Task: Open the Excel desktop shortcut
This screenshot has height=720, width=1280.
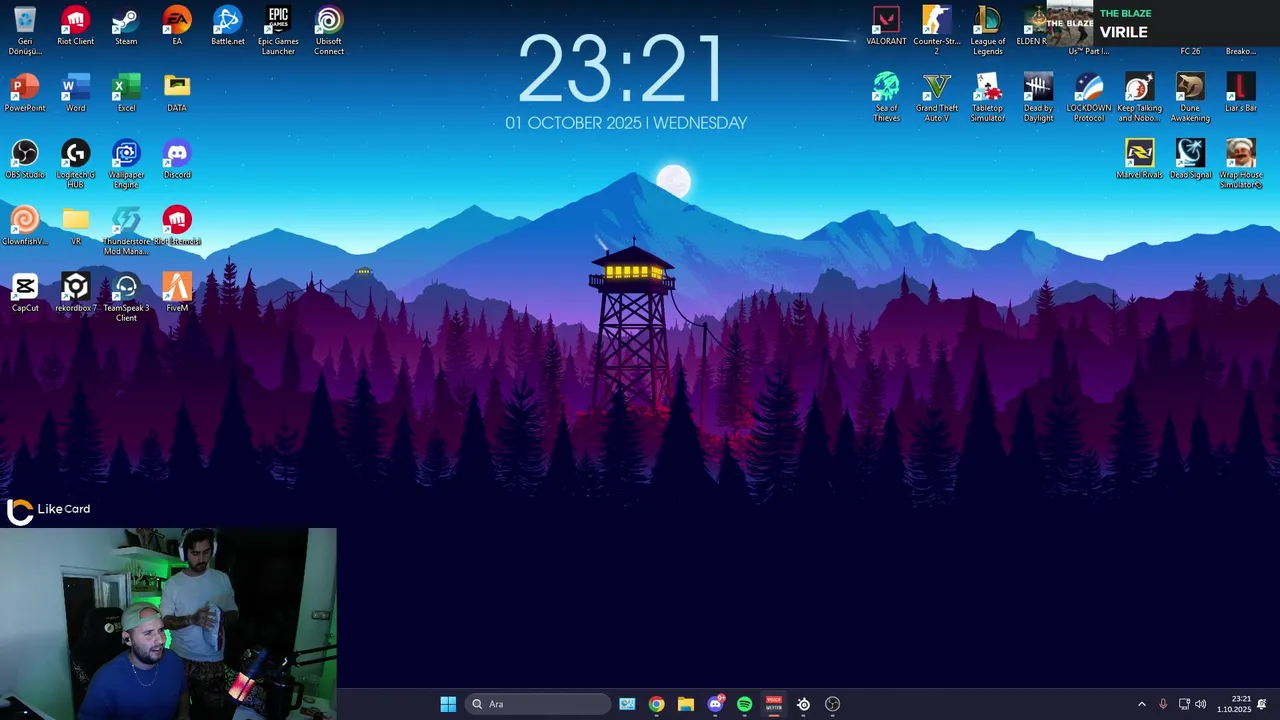Action: 126,93
